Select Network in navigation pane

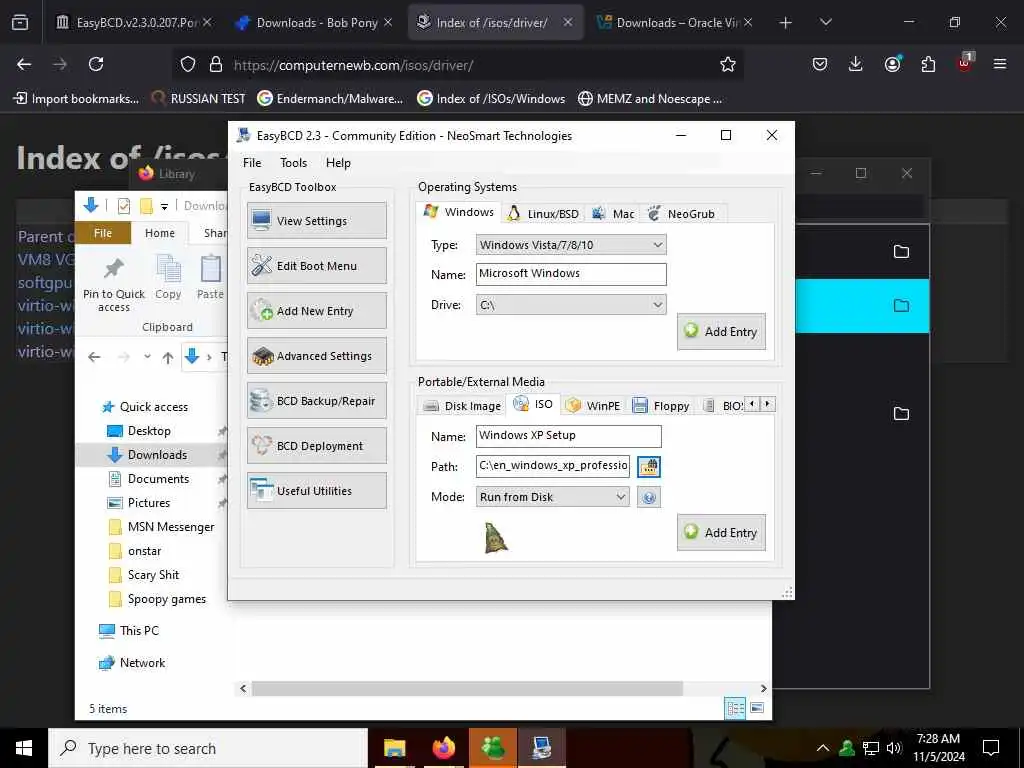pyautogui.click(x=132, y=663)
